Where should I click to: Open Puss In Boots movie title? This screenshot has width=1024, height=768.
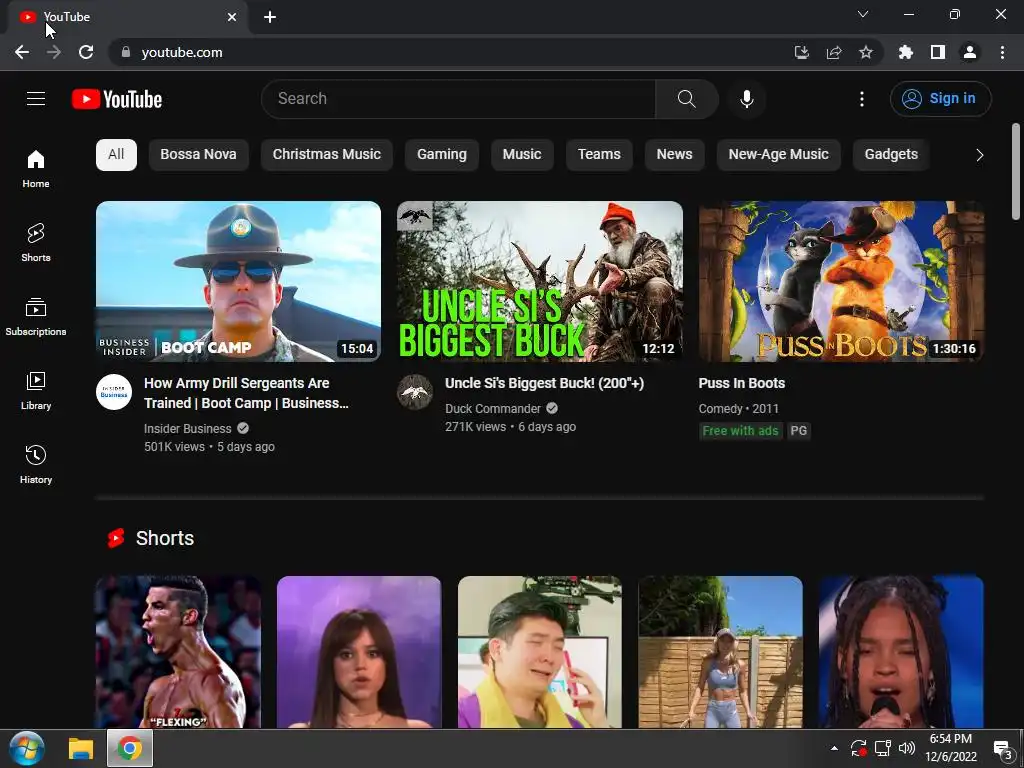click(742, 383)
